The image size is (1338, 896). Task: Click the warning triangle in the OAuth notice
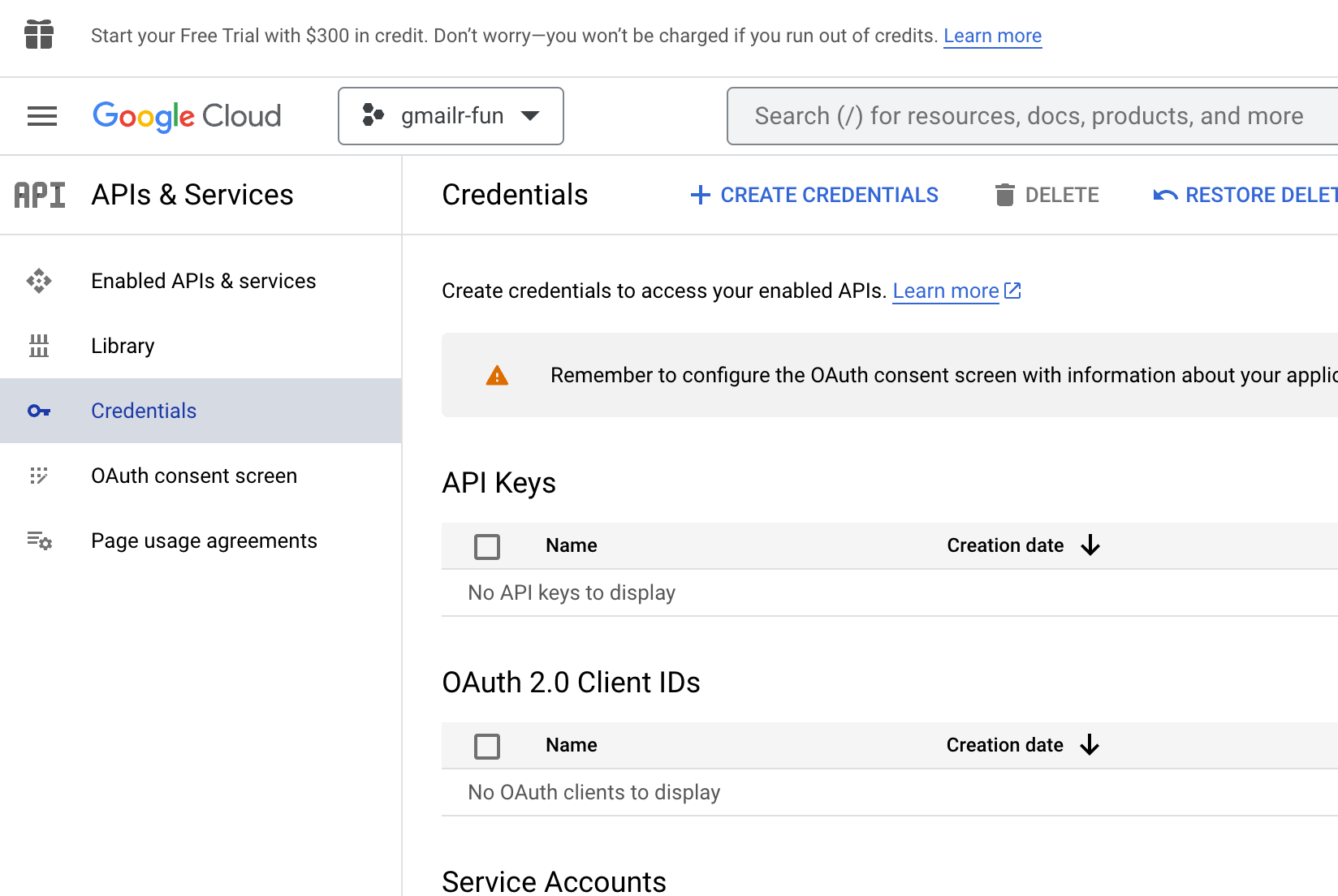496,375
